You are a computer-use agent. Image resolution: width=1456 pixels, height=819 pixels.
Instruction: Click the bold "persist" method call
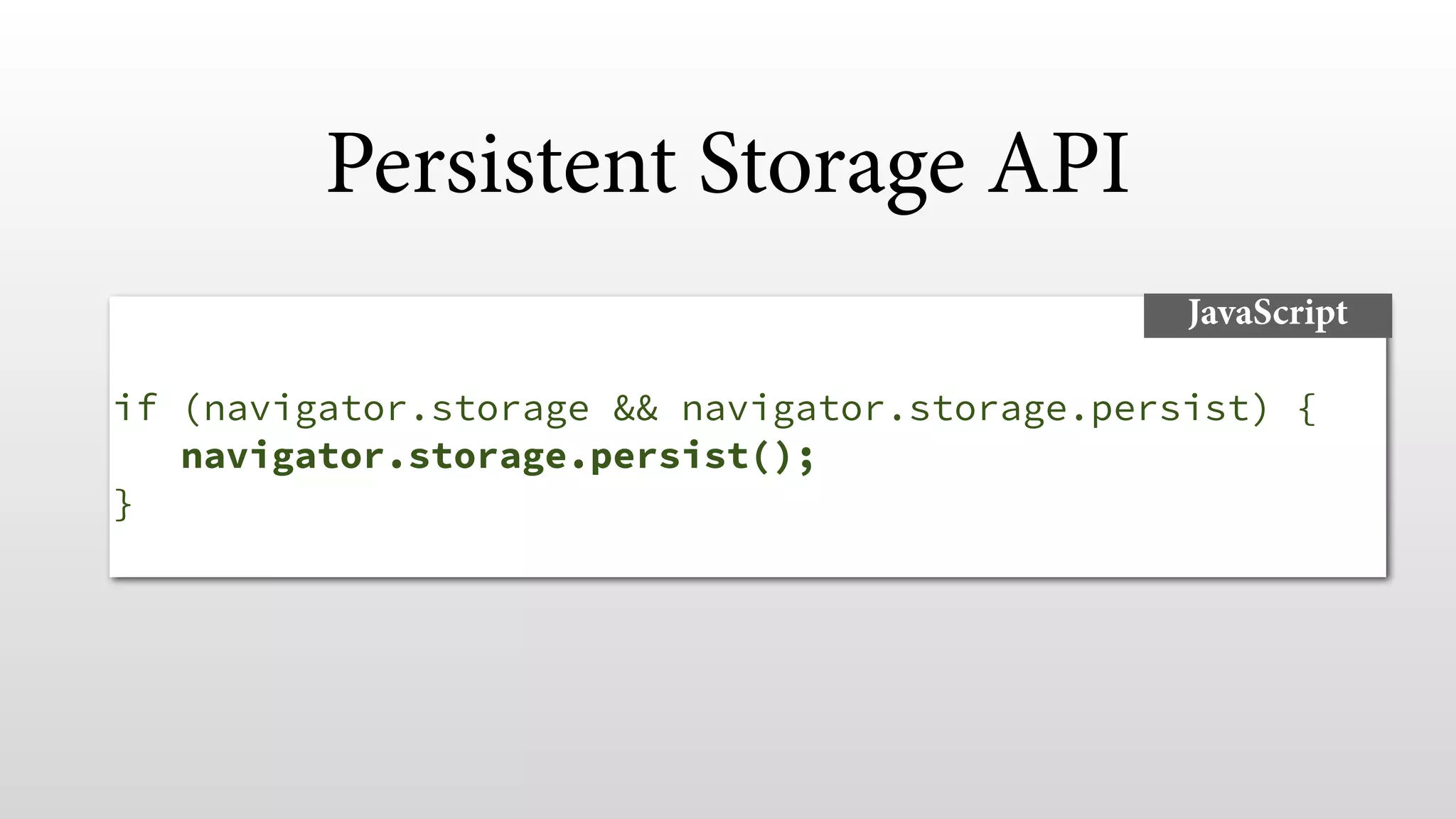point(670,457)
